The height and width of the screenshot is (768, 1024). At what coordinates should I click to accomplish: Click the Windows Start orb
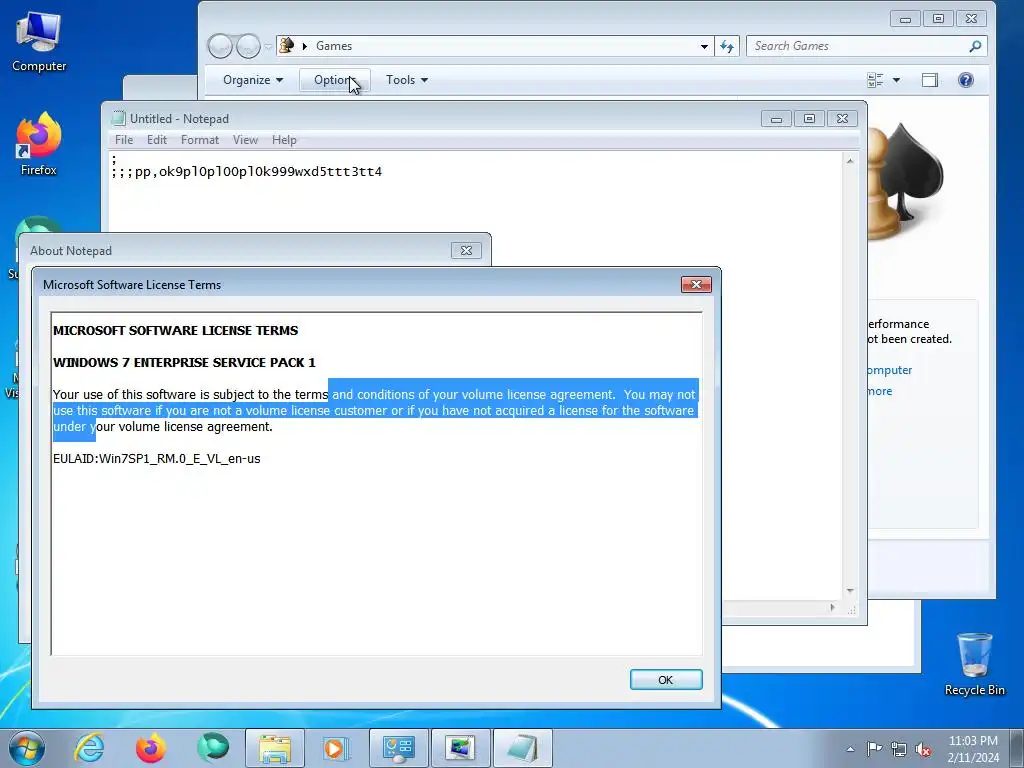pos(27,748)
